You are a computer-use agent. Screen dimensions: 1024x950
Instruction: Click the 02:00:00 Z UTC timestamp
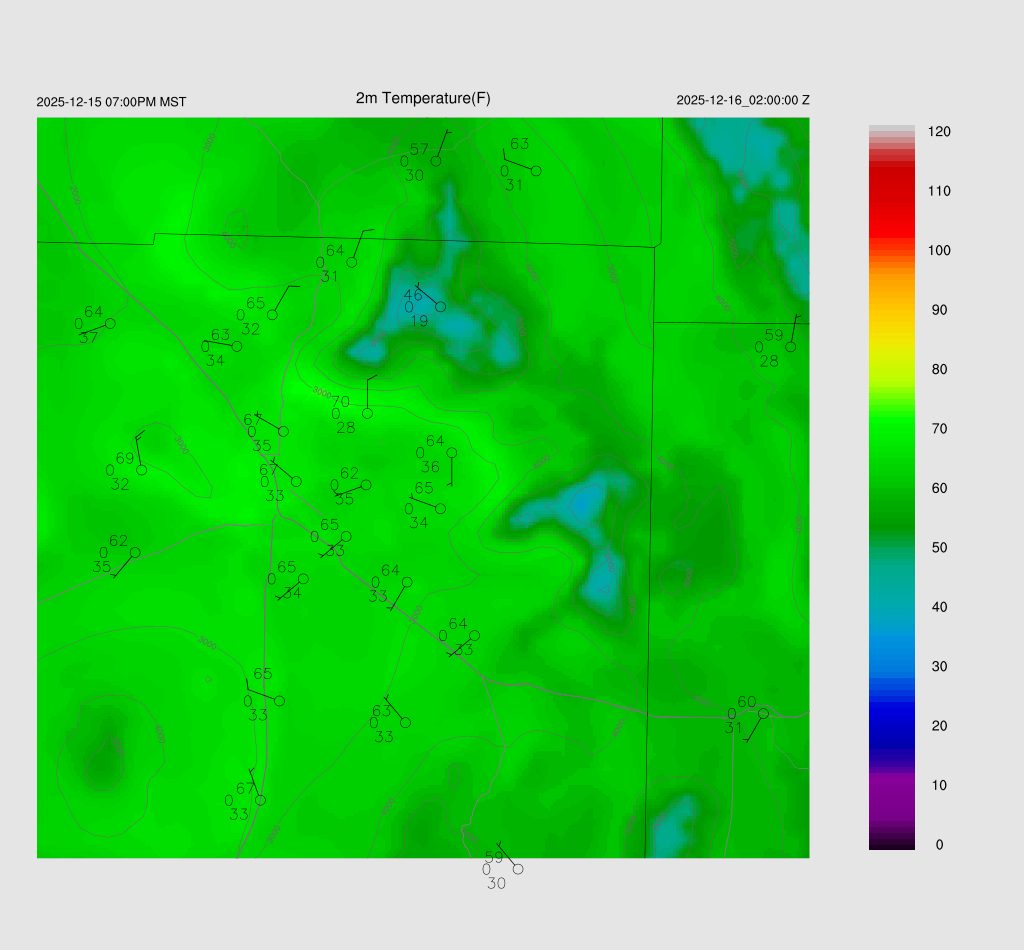click(x=743, y=100)
